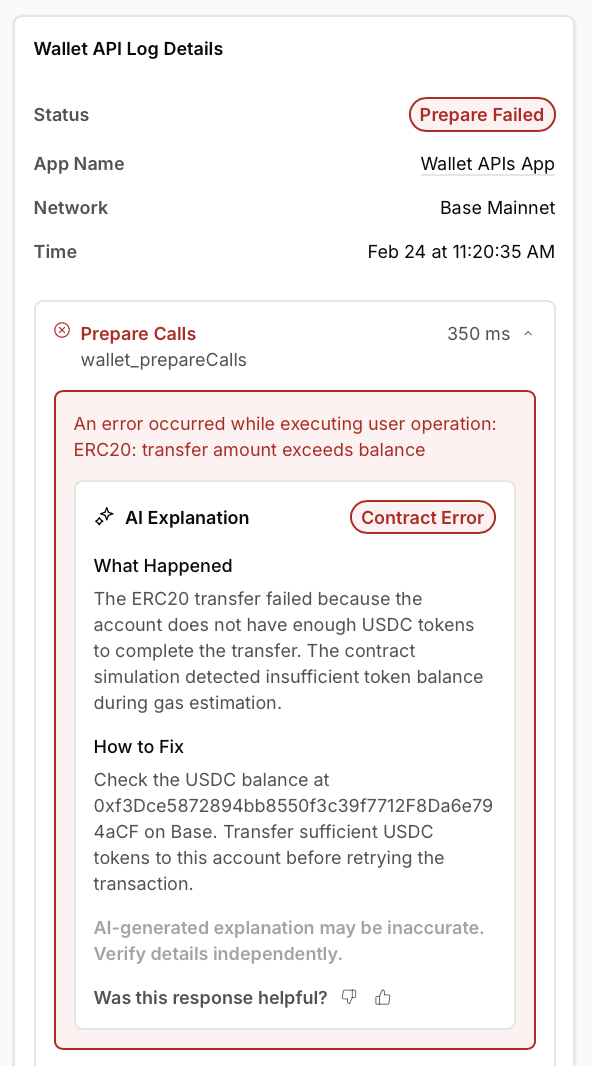The height and width of the screenshot is (1066, 592).
Task: Click the Contract Error badge
Action: coord(422,517)
